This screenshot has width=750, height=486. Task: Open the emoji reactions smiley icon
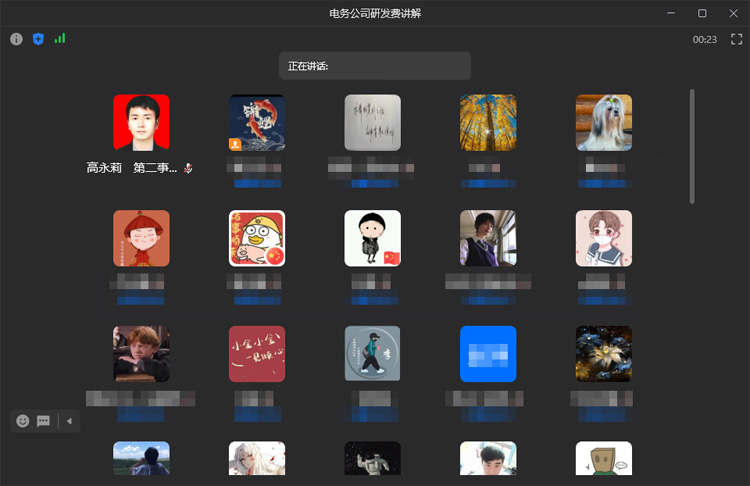[x=23, y=421]
